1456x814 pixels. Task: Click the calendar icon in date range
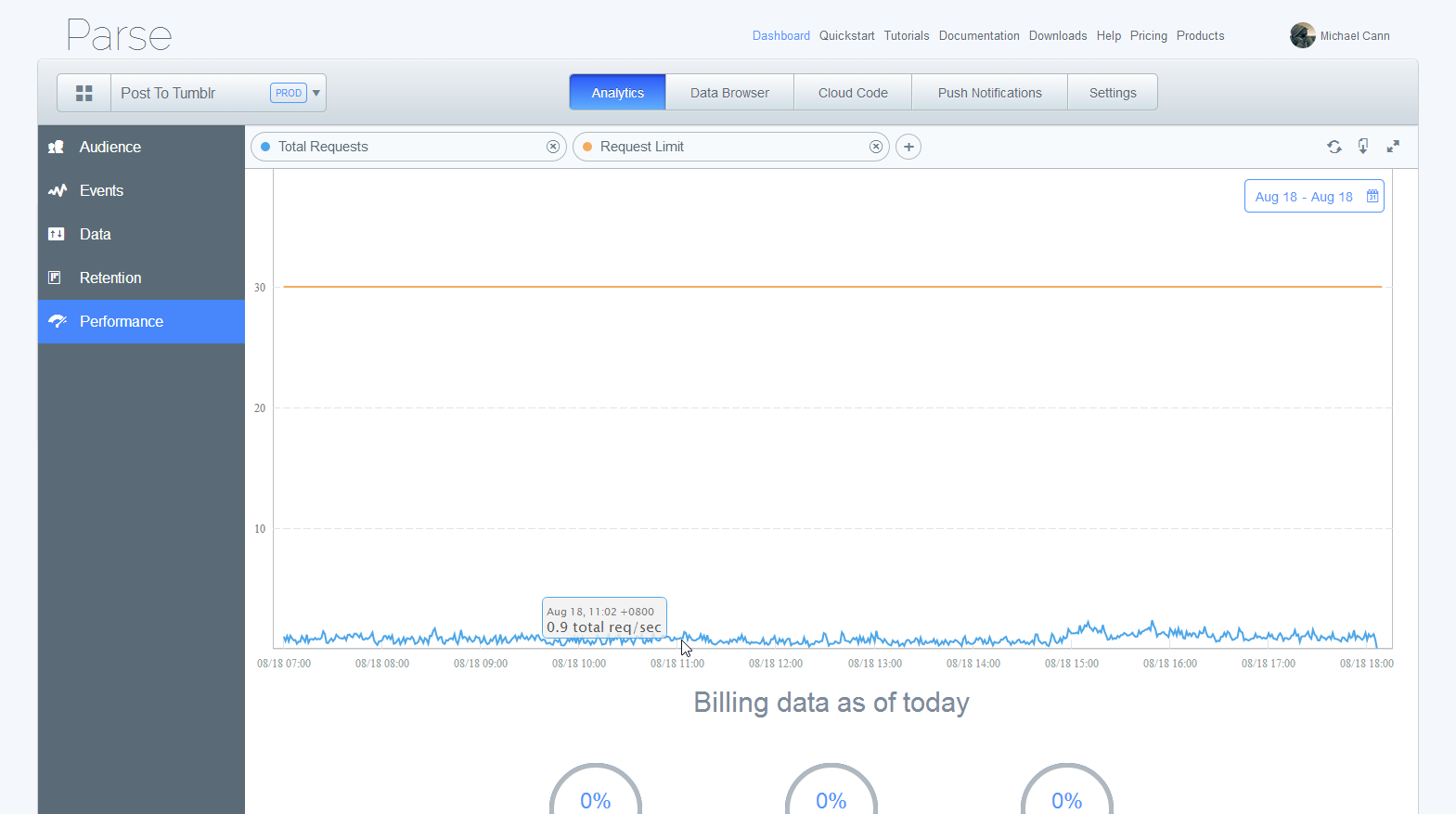[1372, 197]
